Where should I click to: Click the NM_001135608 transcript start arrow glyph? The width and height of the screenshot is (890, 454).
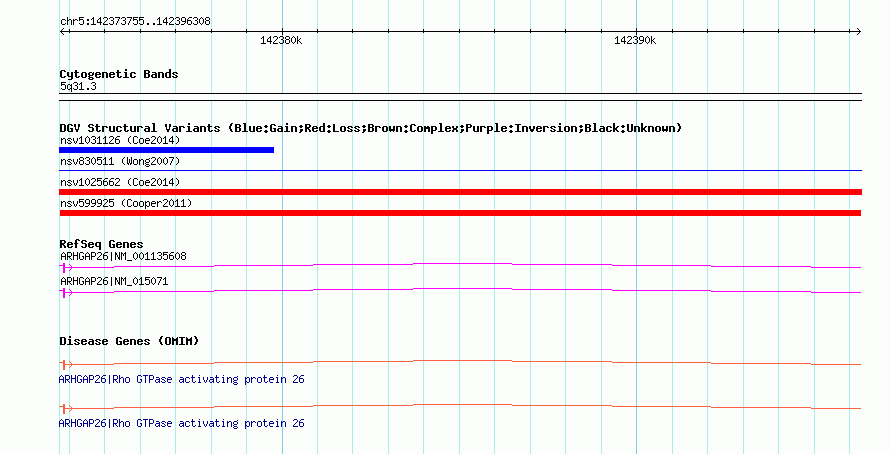[x=66, y=267]
